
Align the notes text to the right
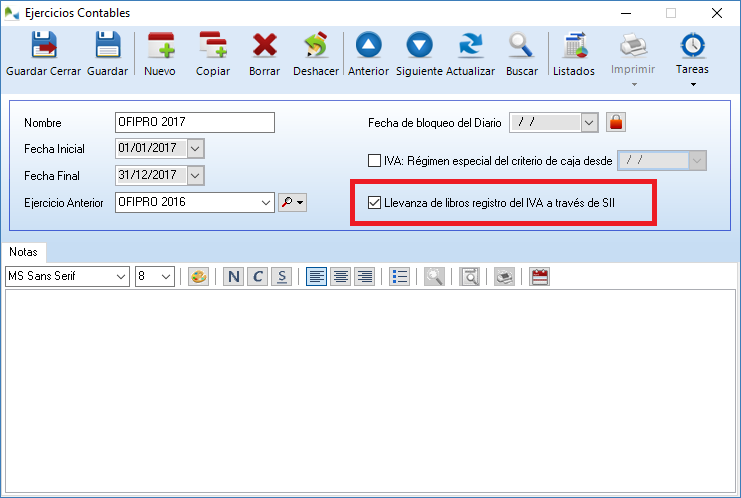365,276
